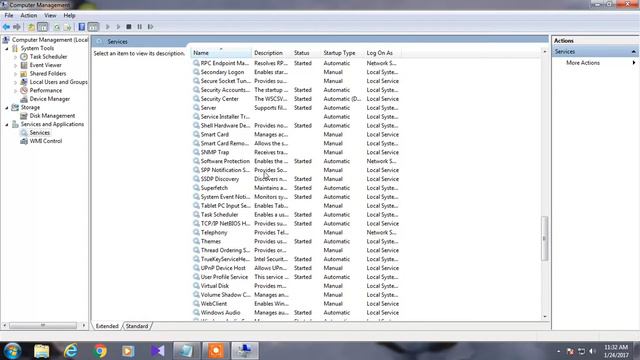Click the Export List toolbar icon
Image resolution: width=640 pixels, height=360 pixels.
coord(67,27)
